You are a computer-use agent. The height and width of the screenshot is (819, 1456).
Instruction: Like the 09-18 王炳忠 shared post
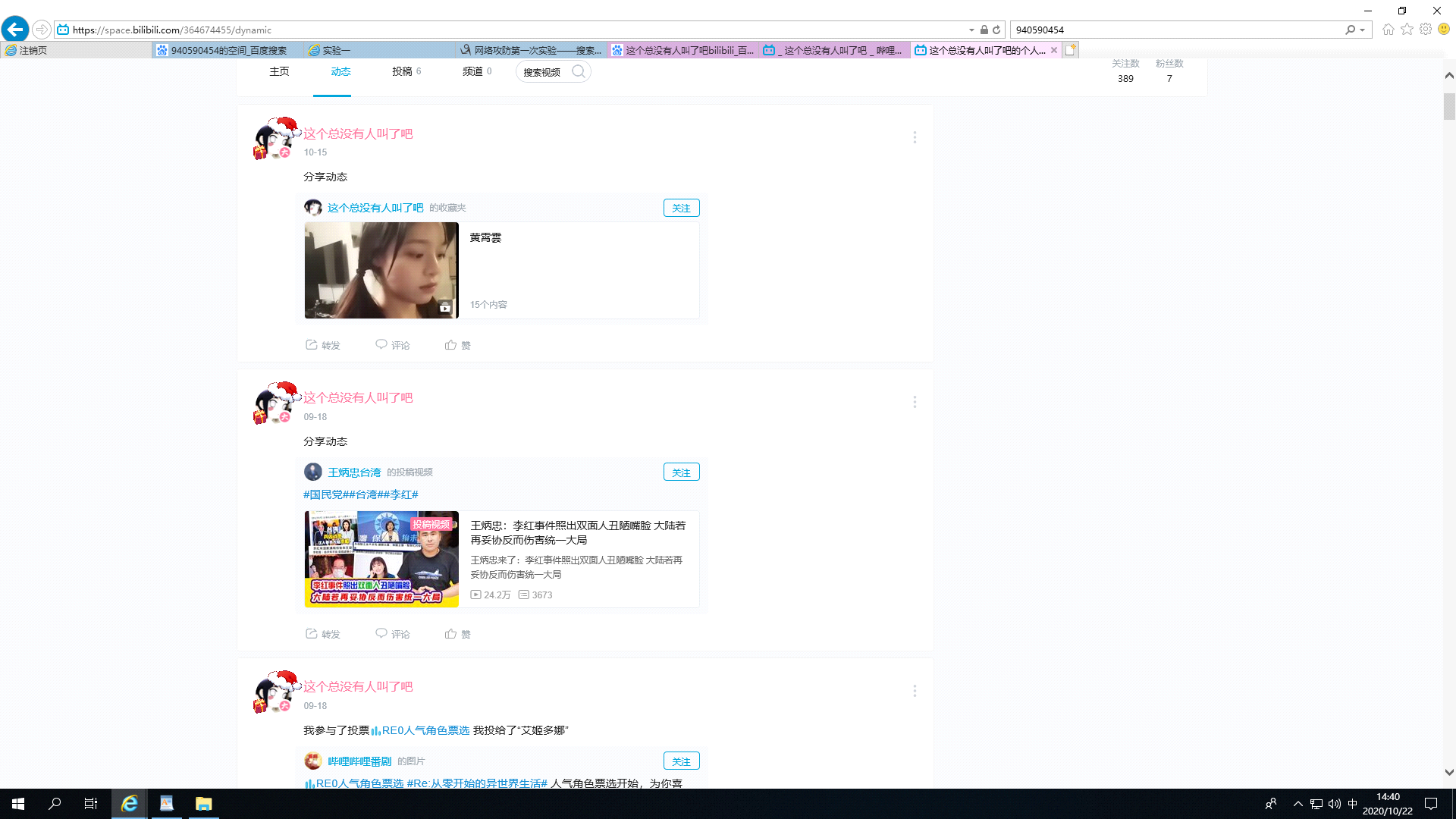(x=451, y=634)
